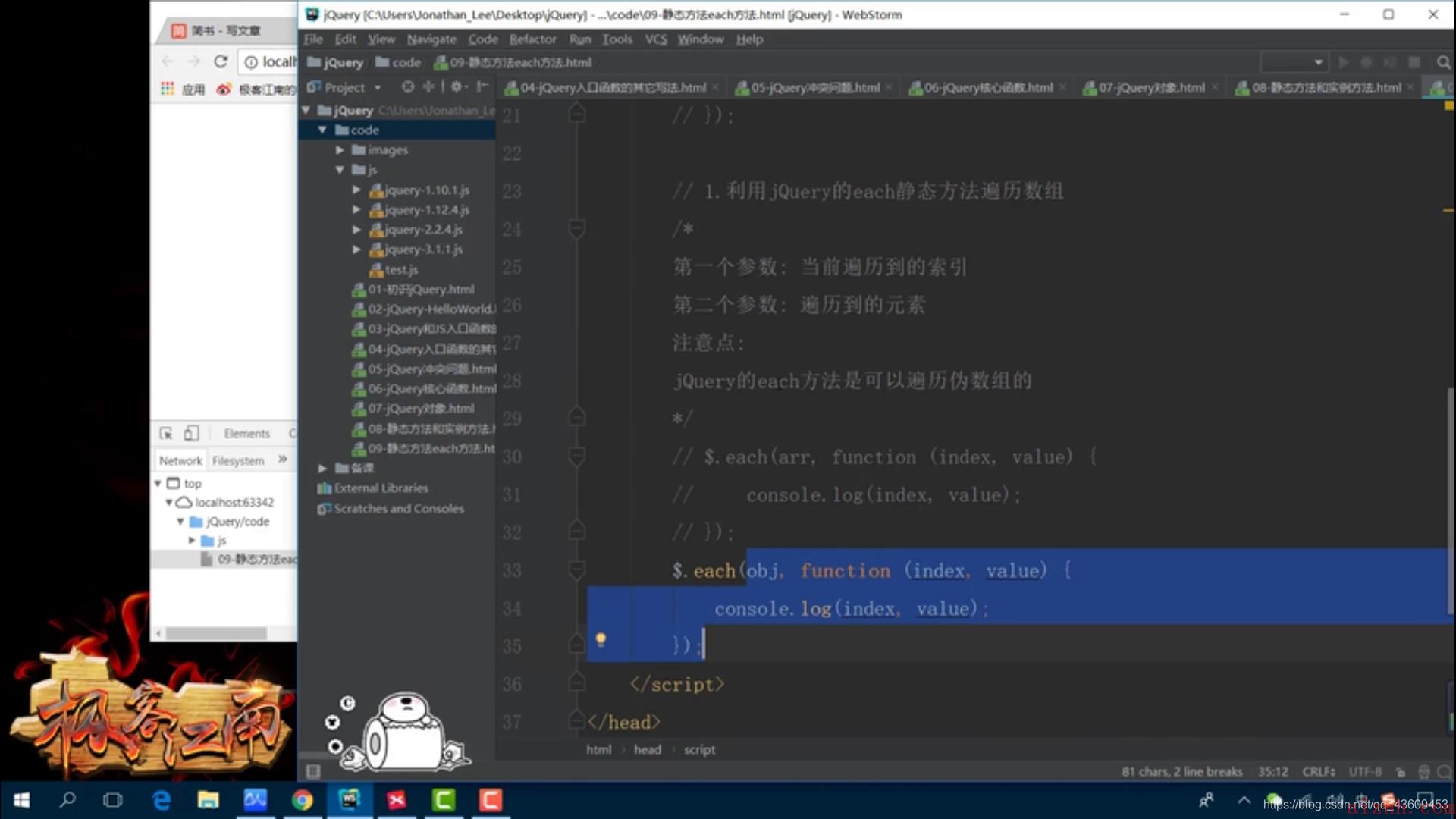Select test.js in project tree

[394, 270]
